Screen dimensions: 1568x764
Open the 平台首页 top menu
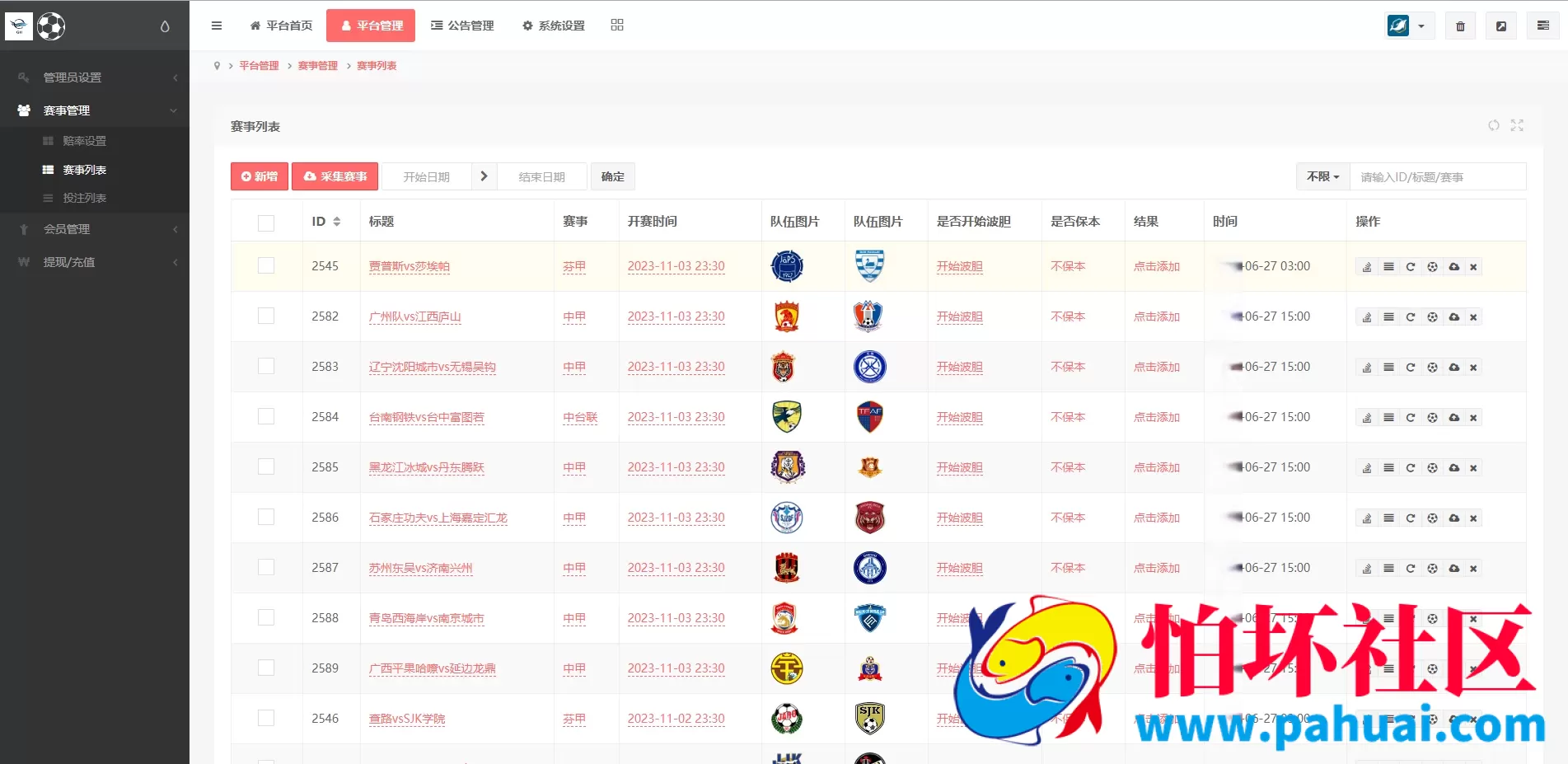coord(281,26)
